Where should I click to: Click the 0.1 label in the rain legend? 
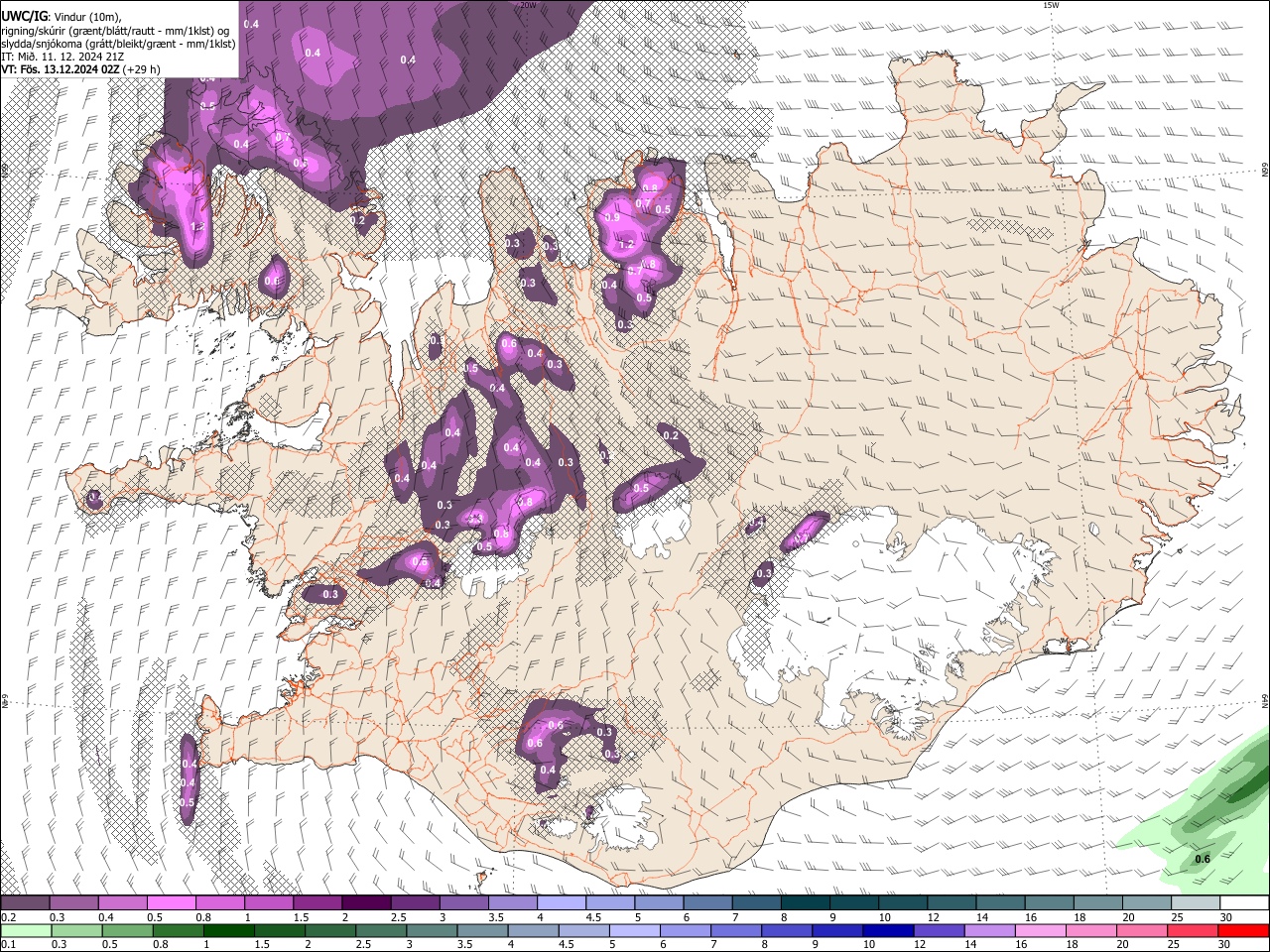click(x=6, y=945)
